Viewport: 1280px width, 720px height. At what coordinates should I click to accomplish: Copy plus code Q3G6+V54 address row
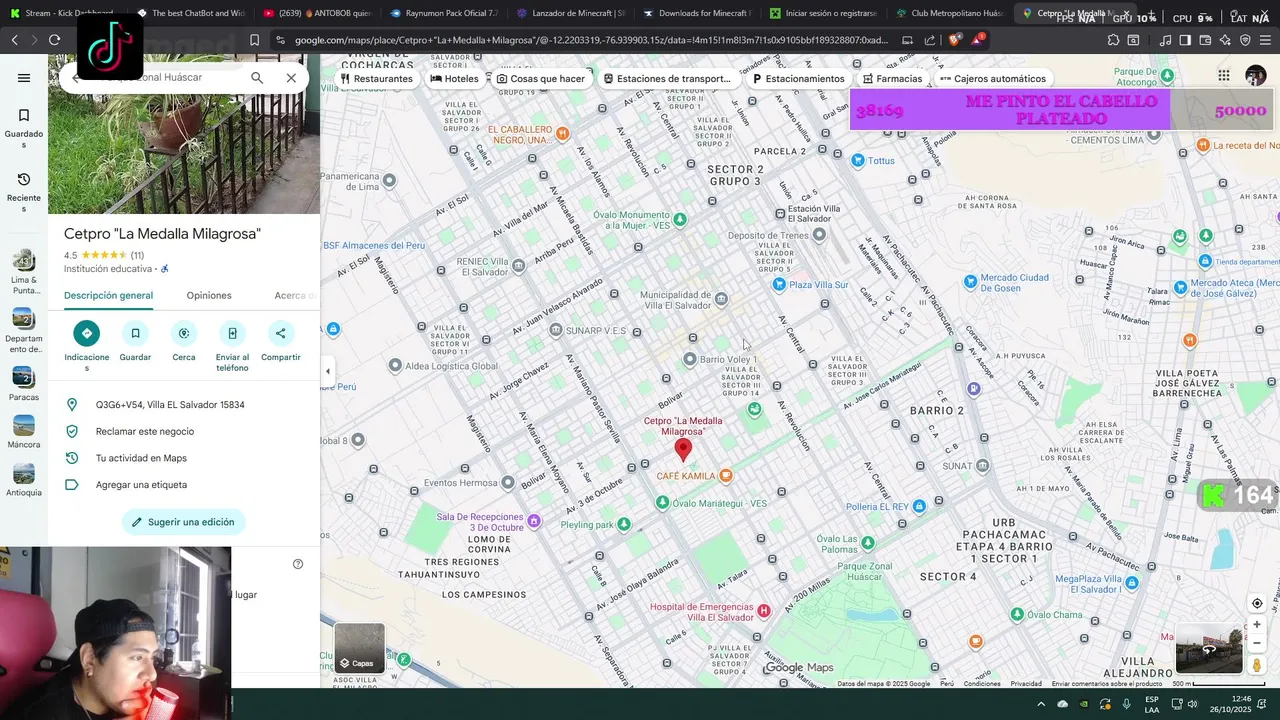[x=184, y=405]
